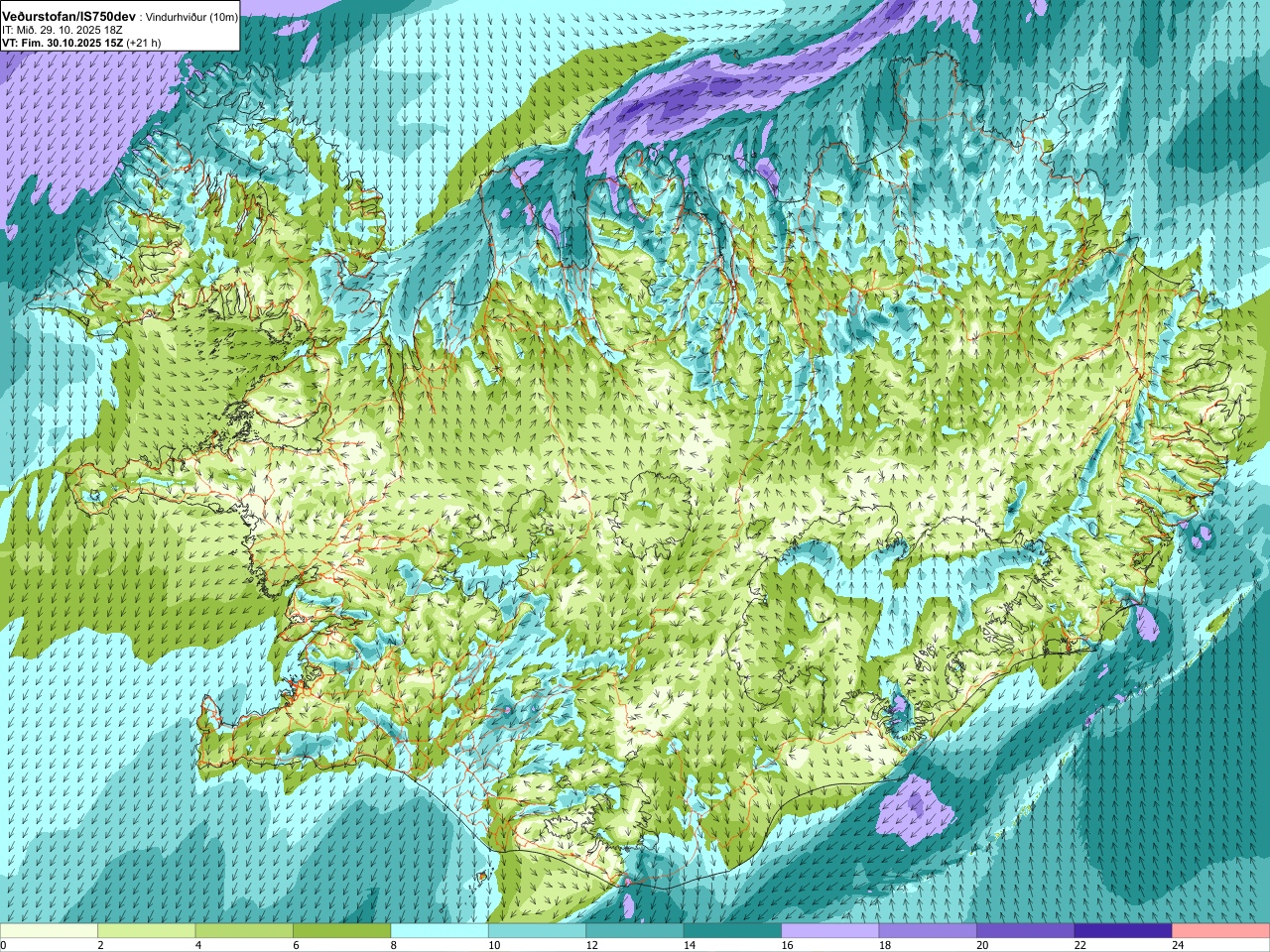Click the VT: Fim. 30.10.2025 15Z line
1270x952 pixels.
point(63,44)
